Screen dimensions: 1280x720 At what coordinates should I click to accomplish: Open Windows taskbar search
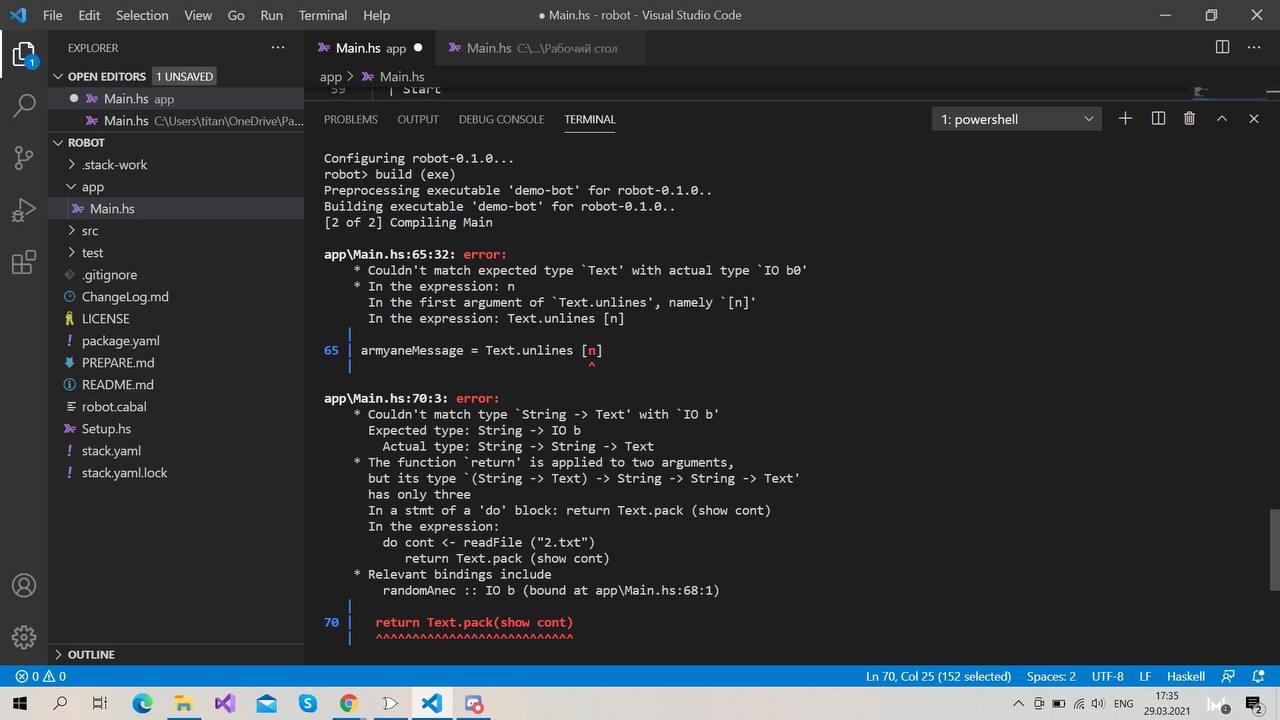click(60, 704)
